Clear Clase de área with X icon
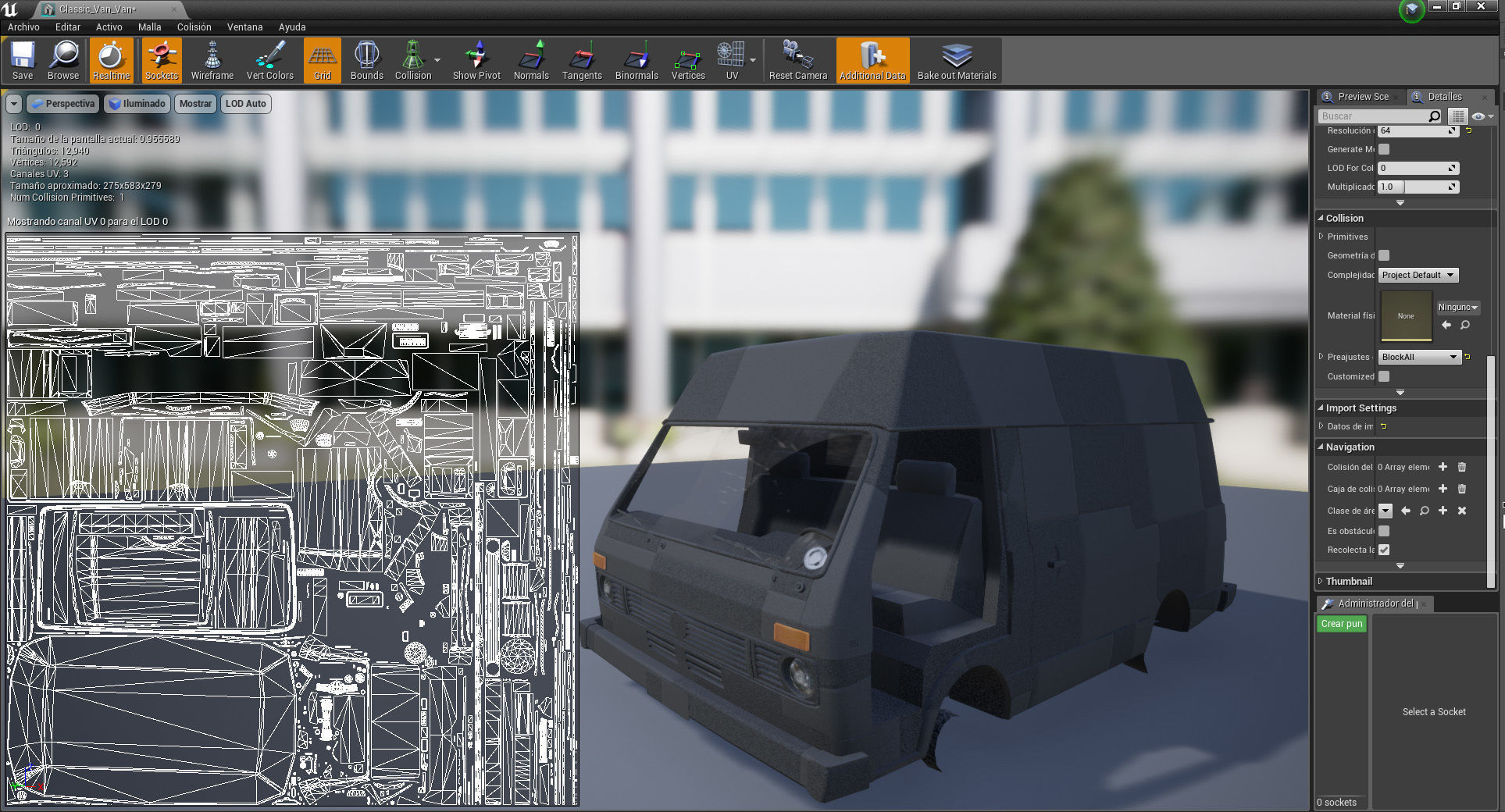The height and width of the screenshot is (812, 1505). pyautogui.click(x=1462, y=511)
